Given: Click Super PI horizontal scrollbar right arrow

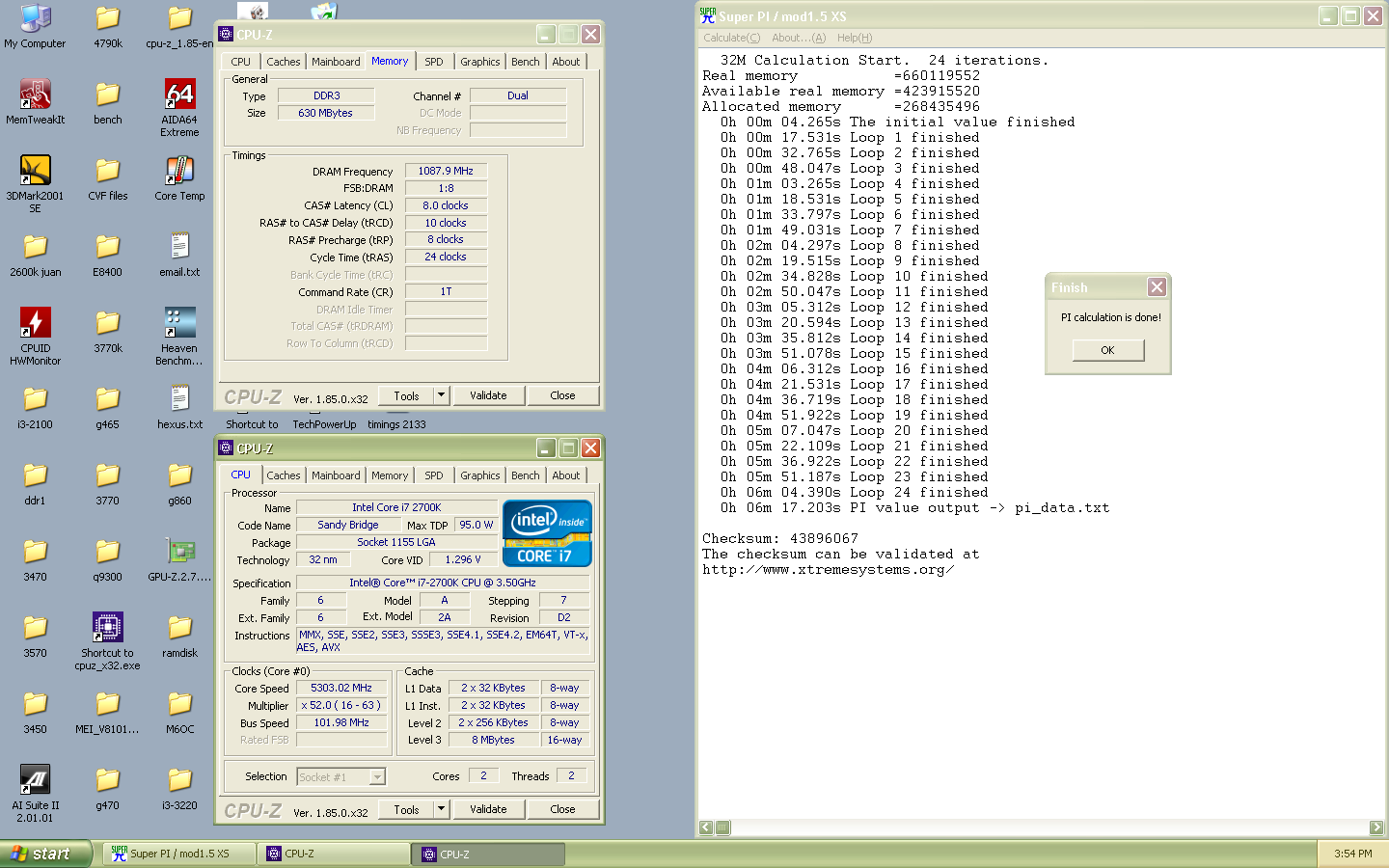Looking at the screenshot, I should [1376, 827].
